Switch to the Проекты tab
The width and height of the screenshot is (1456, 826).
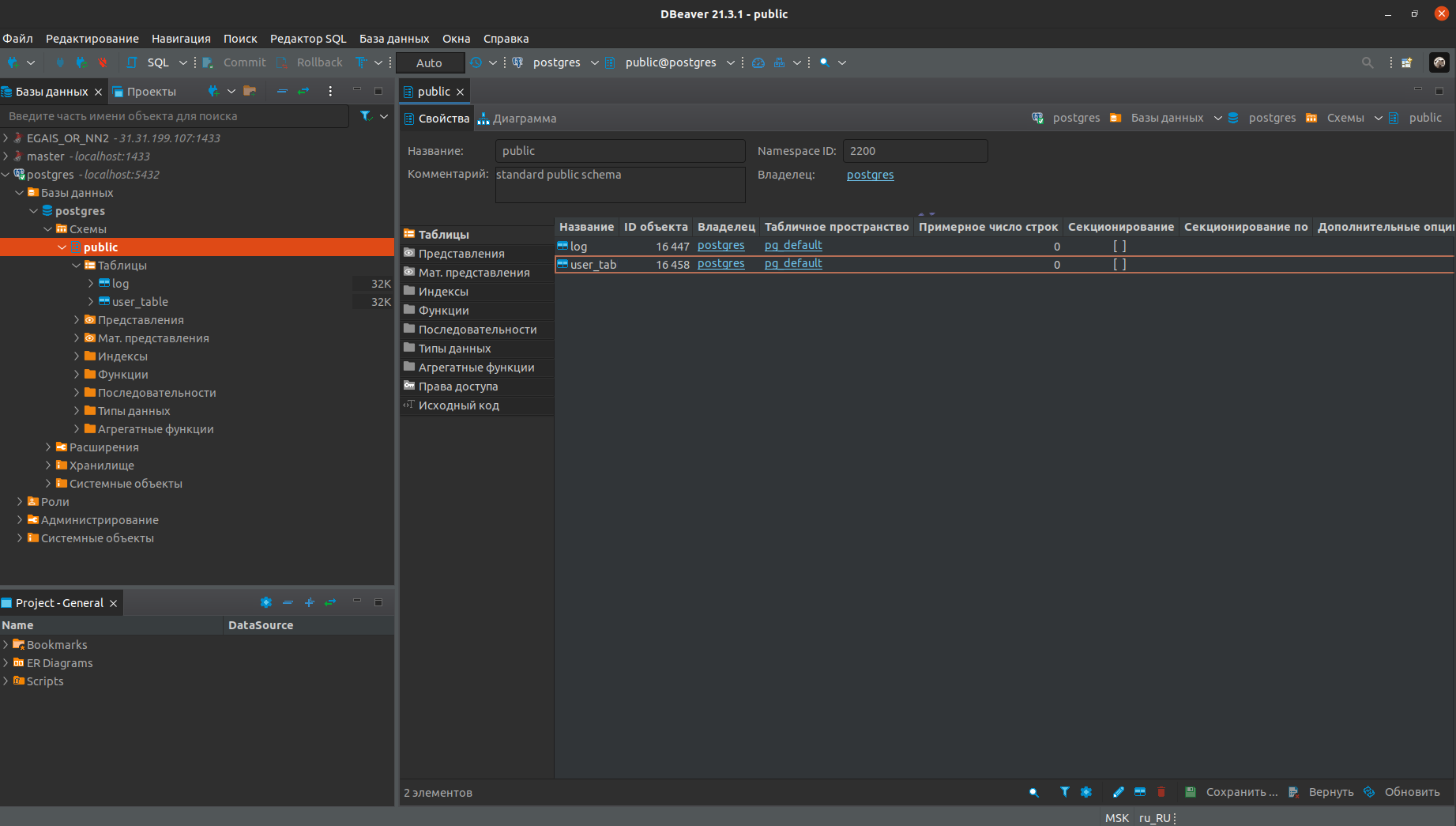145,92
